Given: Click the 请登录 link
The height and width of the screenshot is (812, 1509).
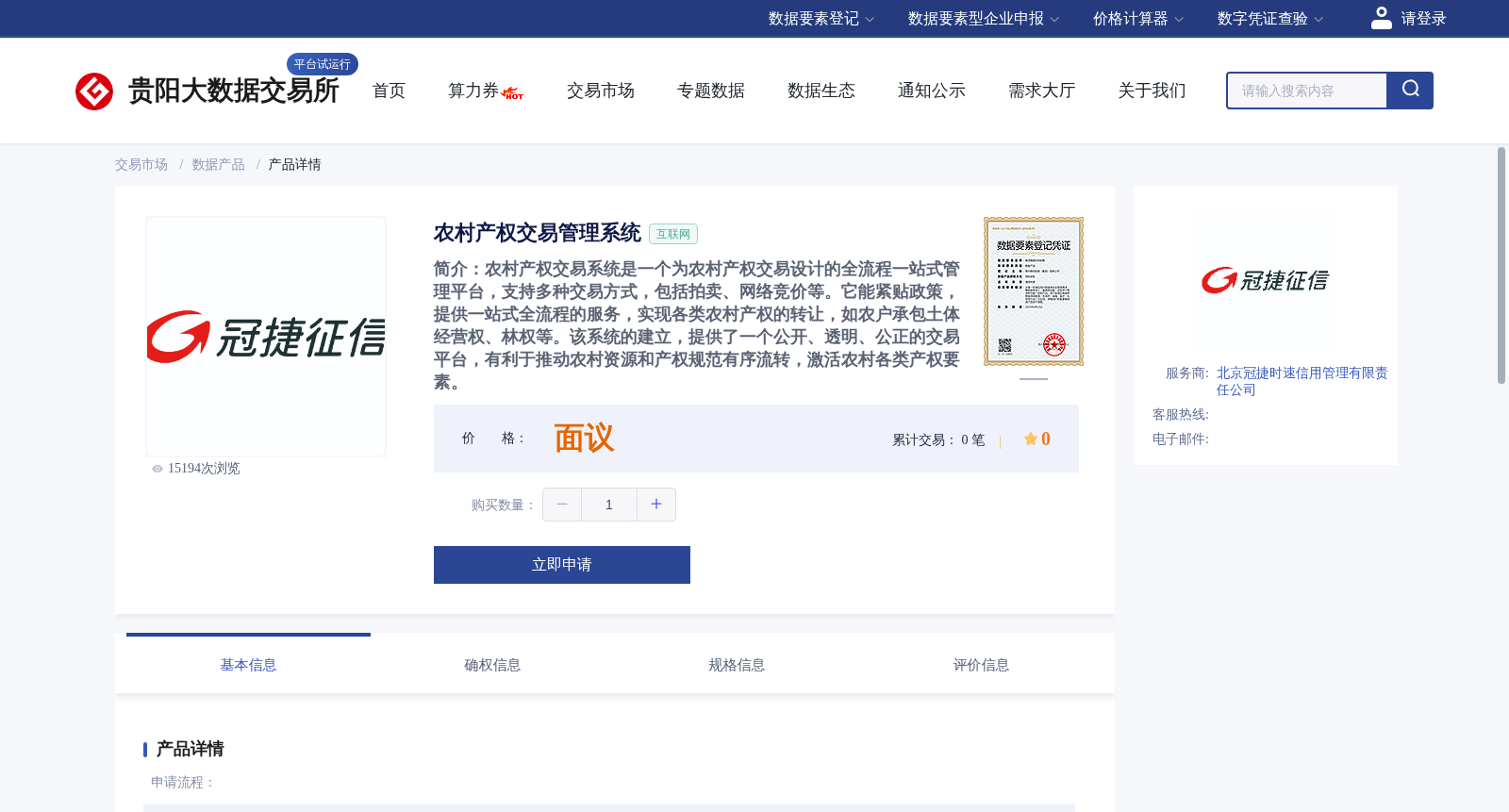Looking at the screenshot, I should (1423, 19).
